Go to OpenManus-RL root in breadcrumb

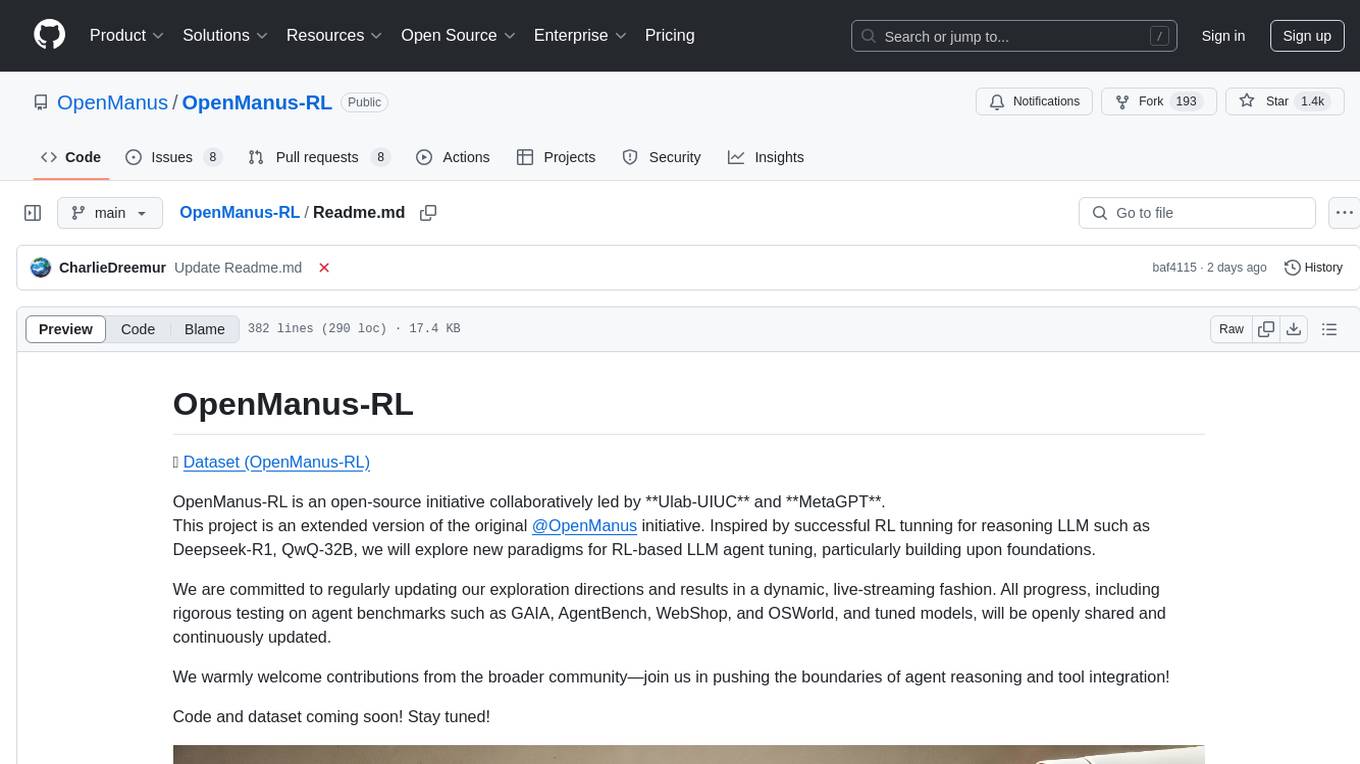click(x=239, y=212)
